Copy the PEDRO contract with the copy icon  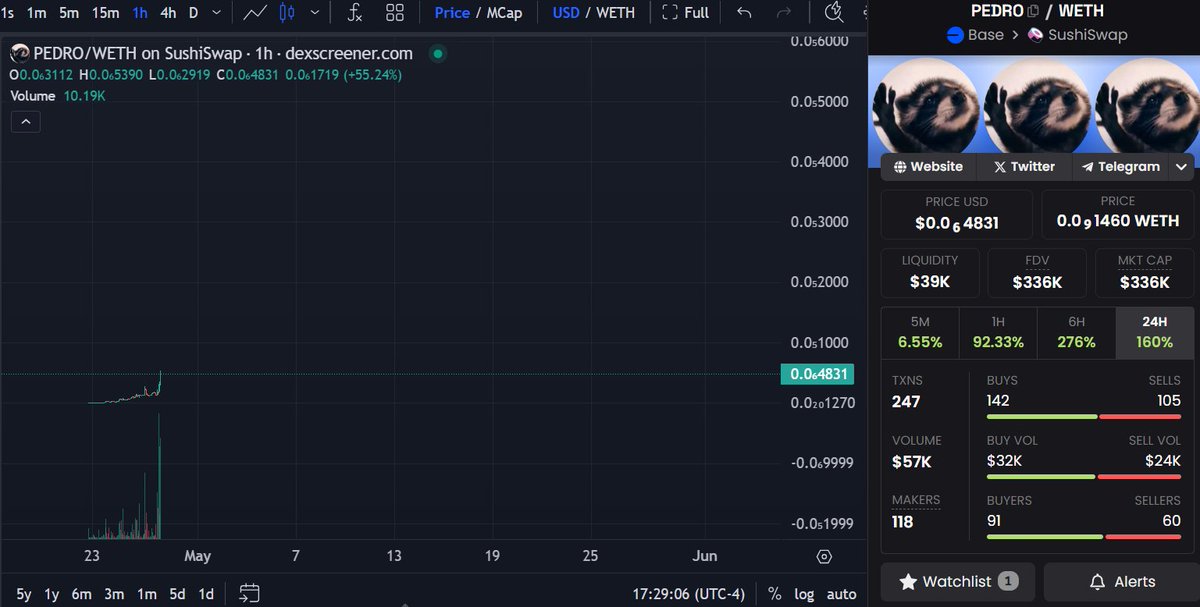pos(1034,11)
